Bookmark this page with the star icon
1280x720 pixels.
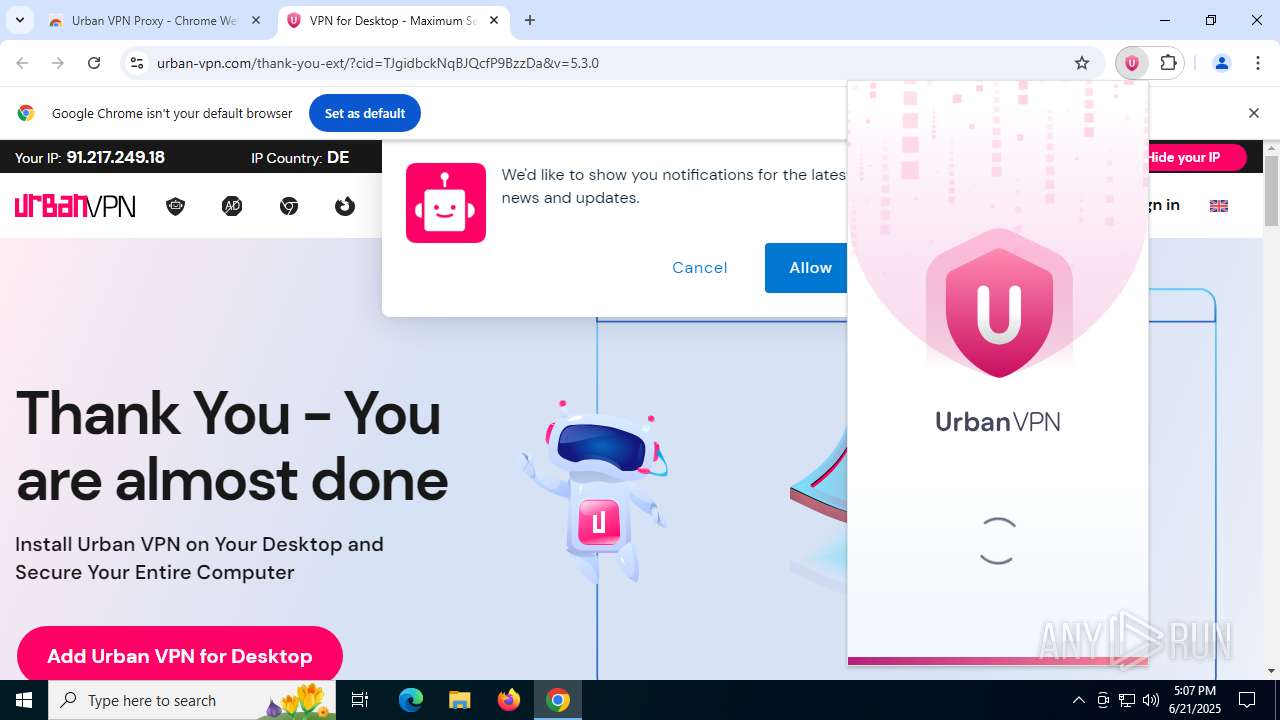(1082, 63)
